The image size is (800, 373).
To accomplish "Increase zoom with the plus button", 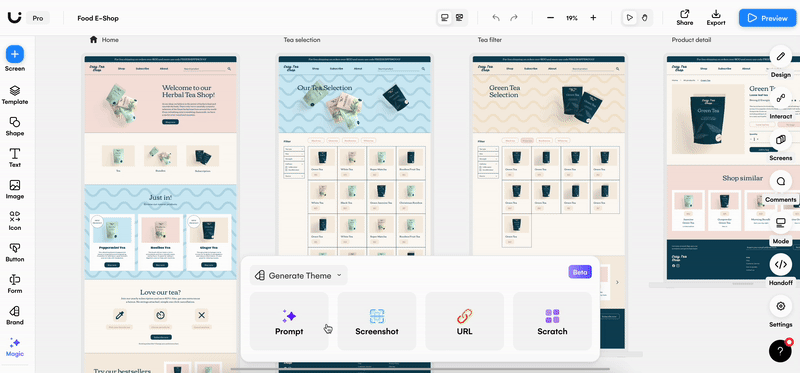I will pos(593,18).
